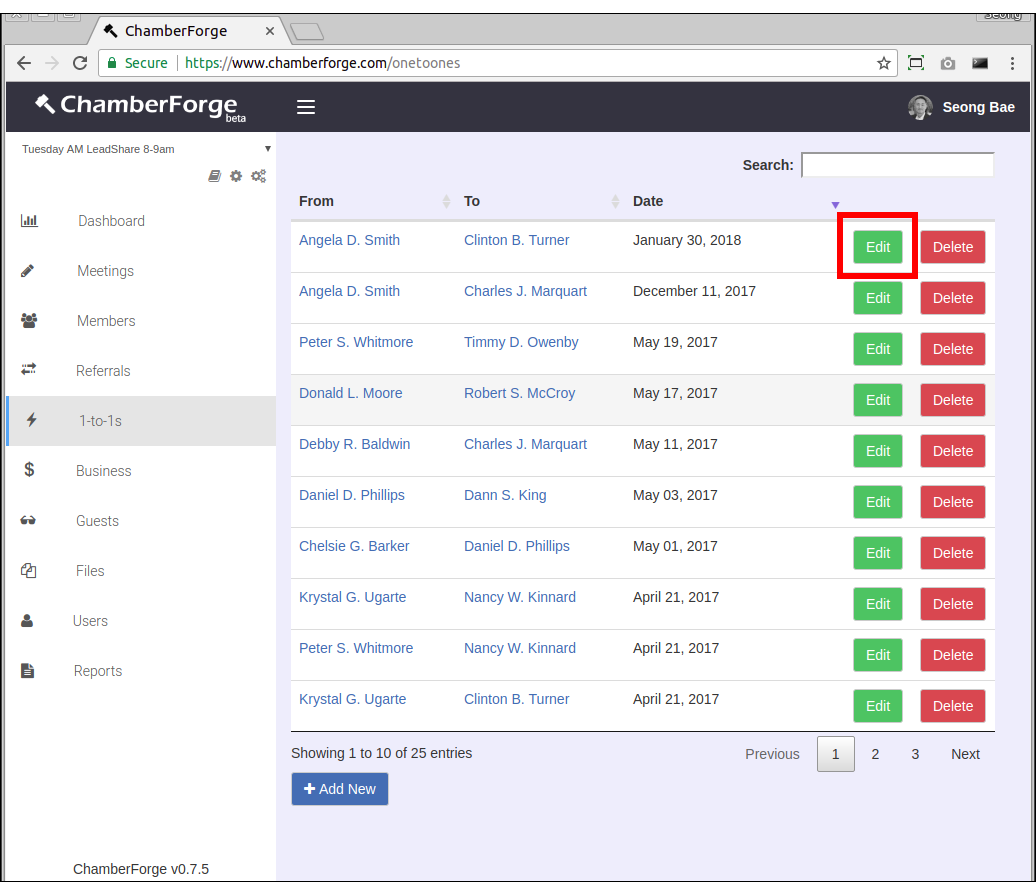Reload the page in the browser

80,63
